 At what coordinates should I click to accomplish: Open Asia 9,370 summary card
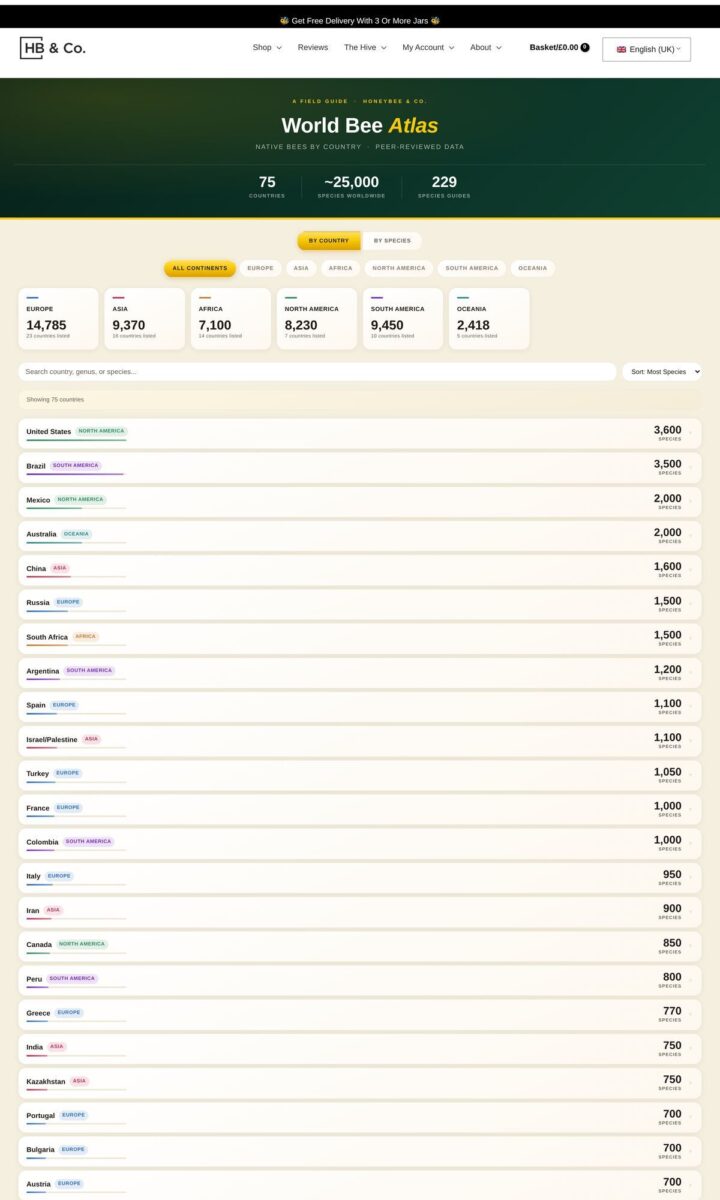[144, 319]
